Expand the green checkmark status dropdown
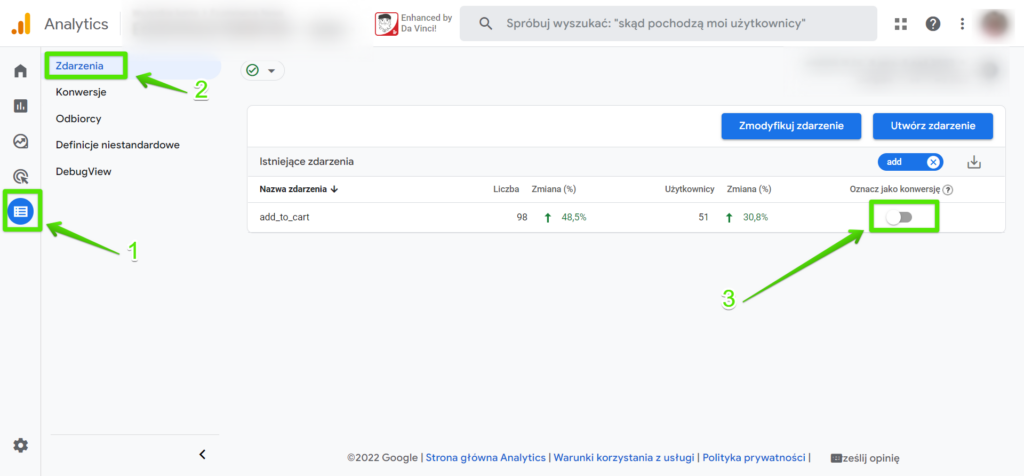The image size is (1024, 476). point(263,71)
